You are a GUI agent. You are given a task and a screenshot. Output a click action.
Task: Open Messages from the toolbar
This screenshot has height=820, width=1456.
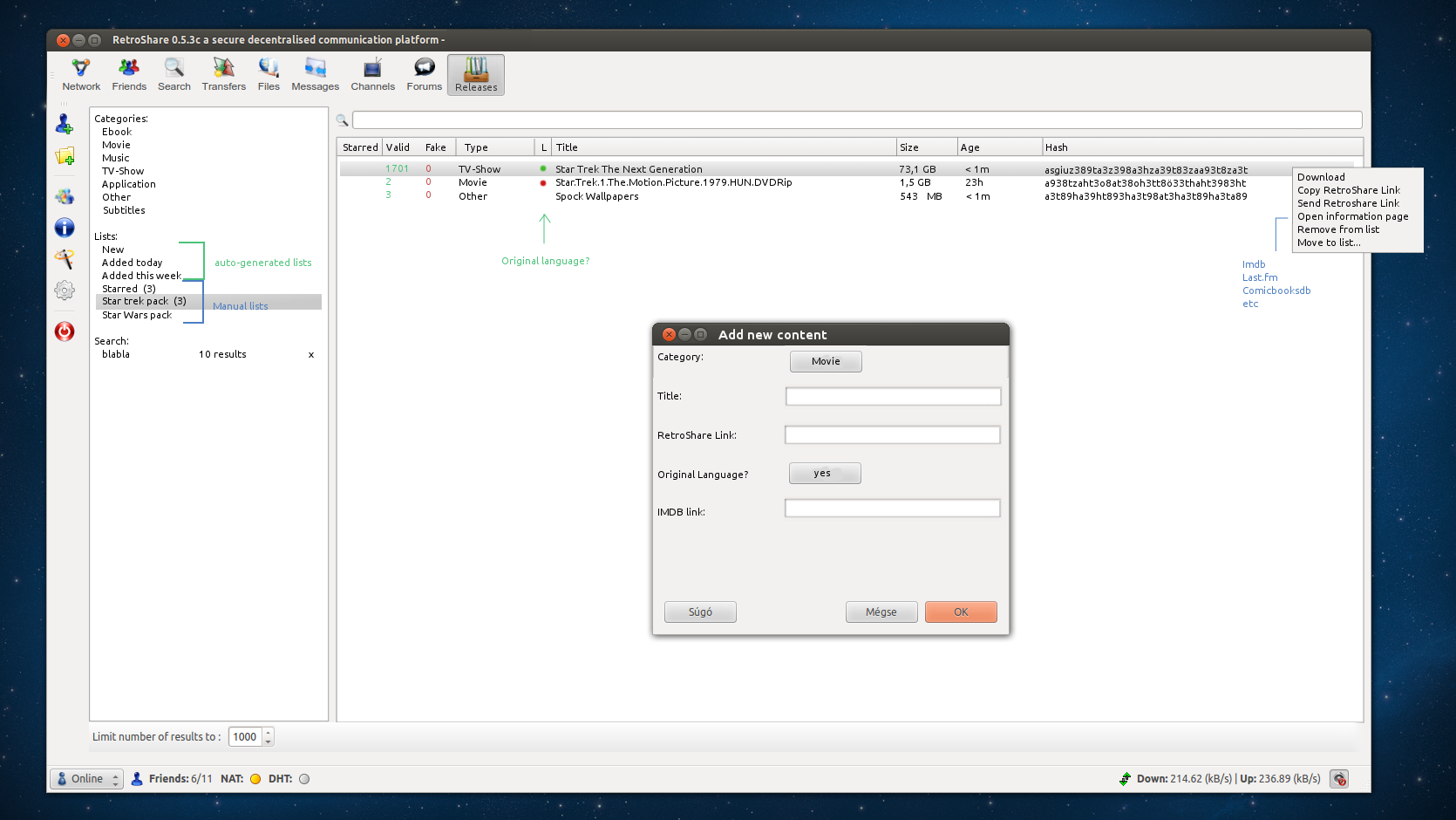click(315, 74)
